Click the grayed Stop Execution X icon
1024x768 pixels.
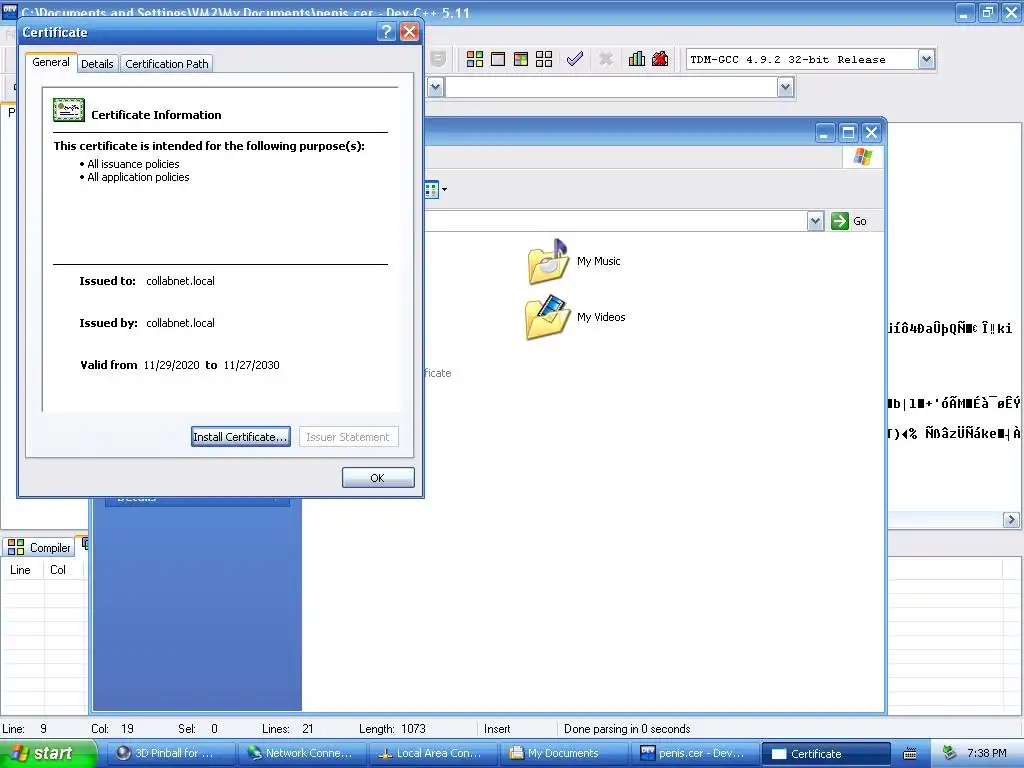pos(606,59)
